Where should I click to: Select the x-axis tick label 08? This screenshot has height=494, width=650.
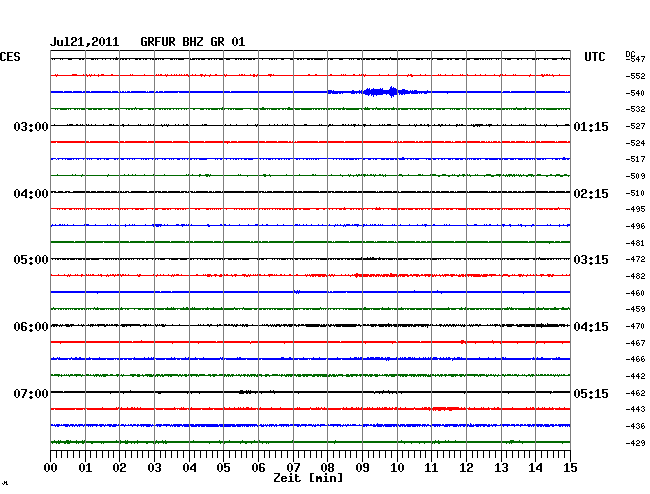click(x=327, y=468)
